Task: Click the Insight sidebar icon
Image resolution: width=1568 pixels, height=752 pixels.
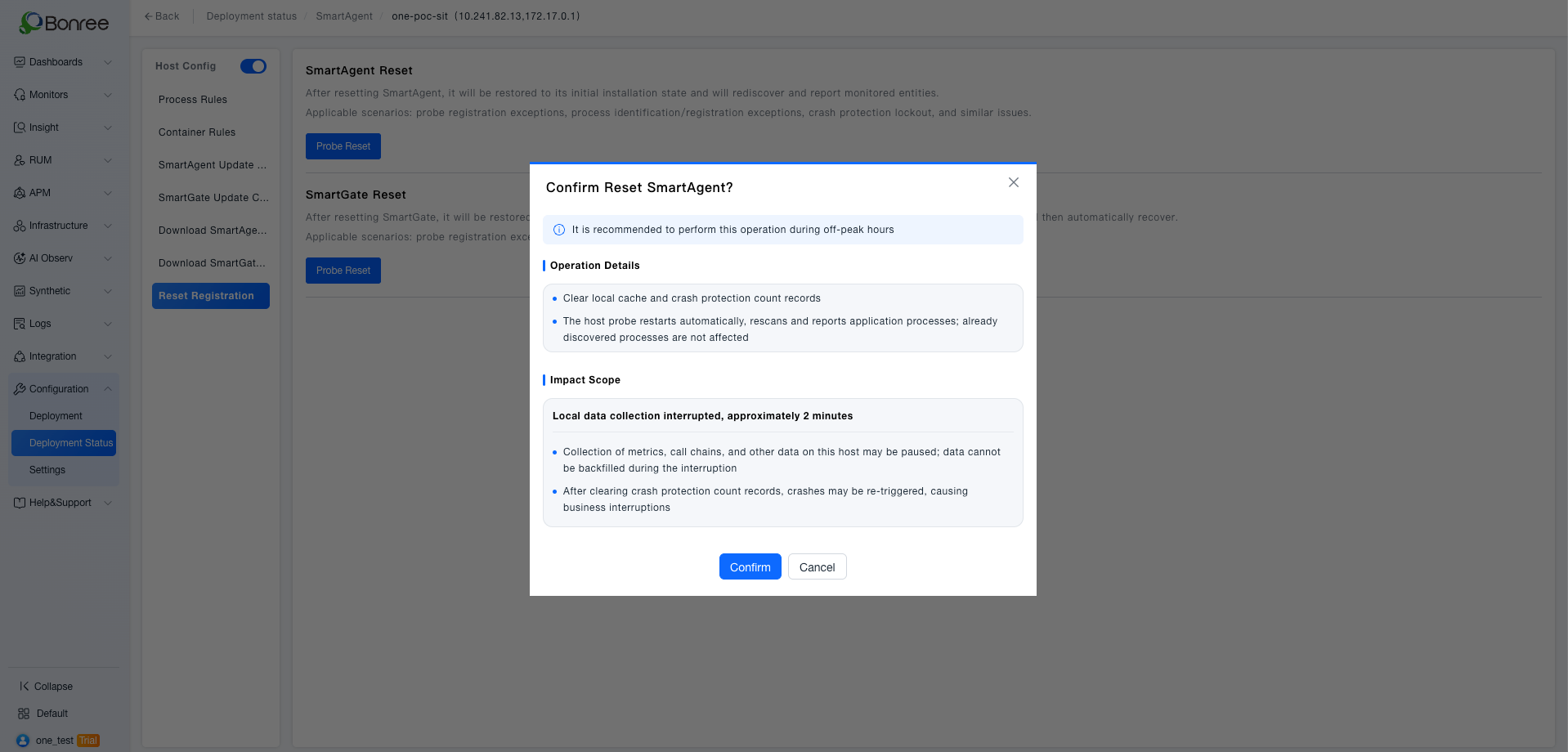Action: click(20, 128)
